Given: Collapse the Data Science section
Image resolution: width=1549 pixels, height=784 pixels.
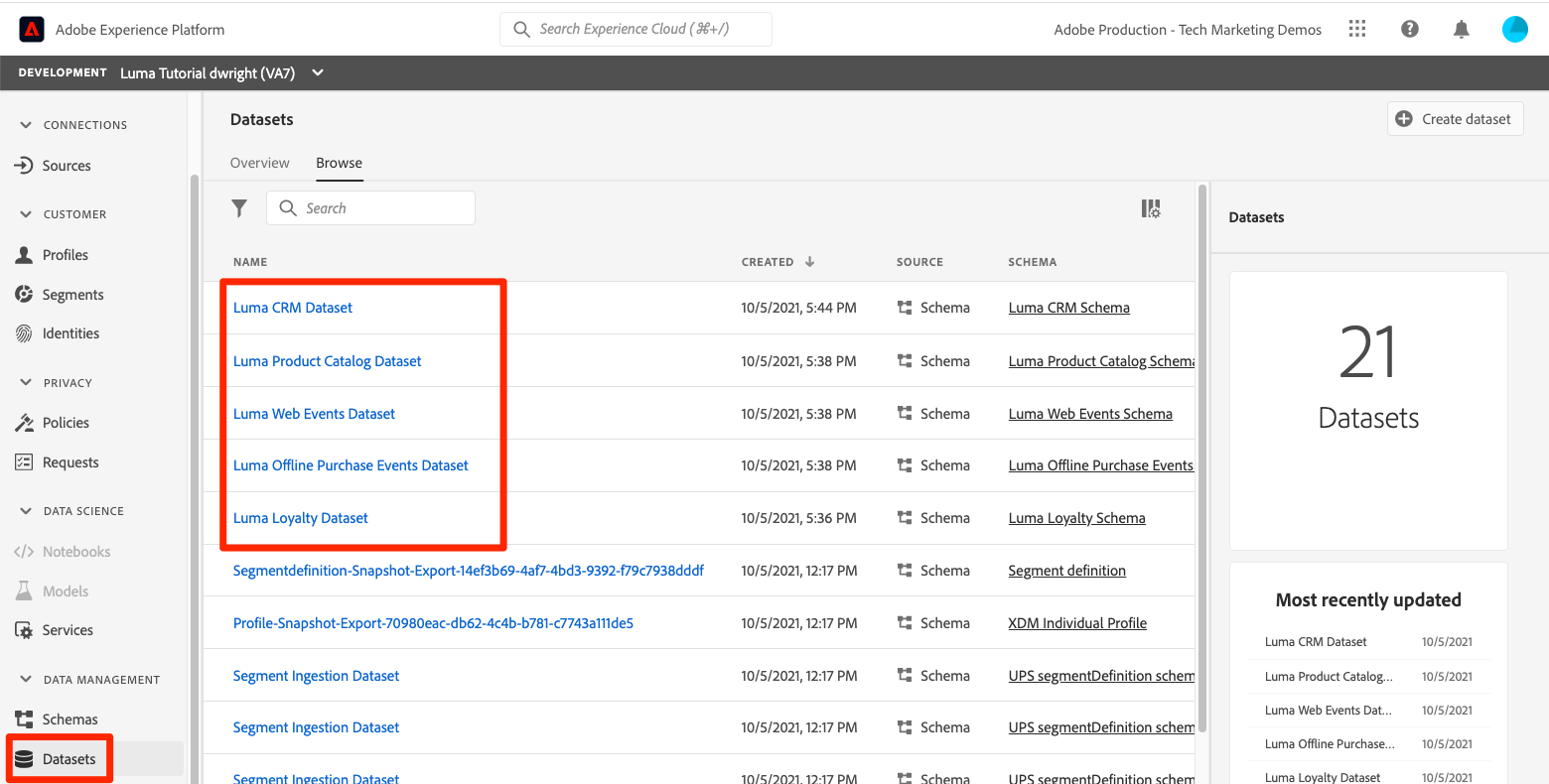Looking at the screenshot, I should 26,511.
